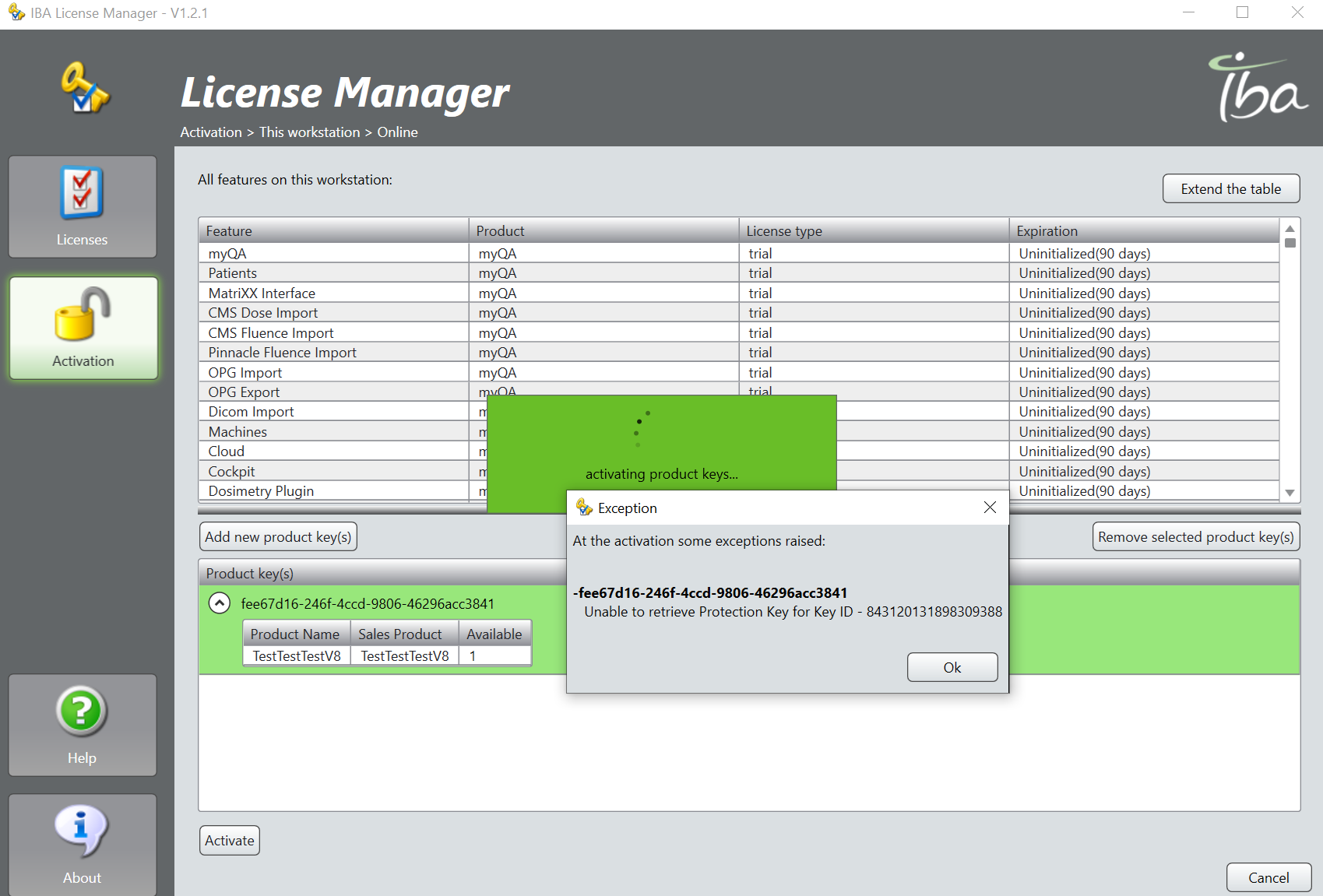Dismiss the exception with Ok
This screenshot has height=896, width=1323.
click(x=952, y=667)
